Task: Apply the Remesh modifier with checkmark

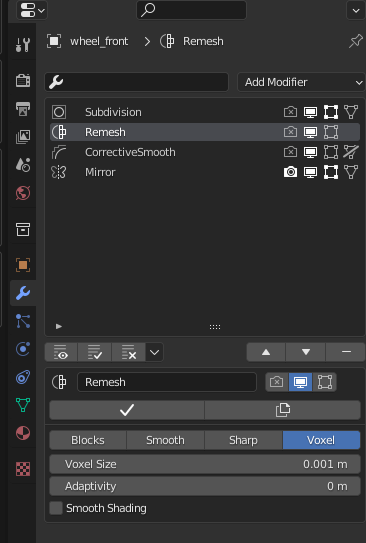Action: [x=127, y=410]
